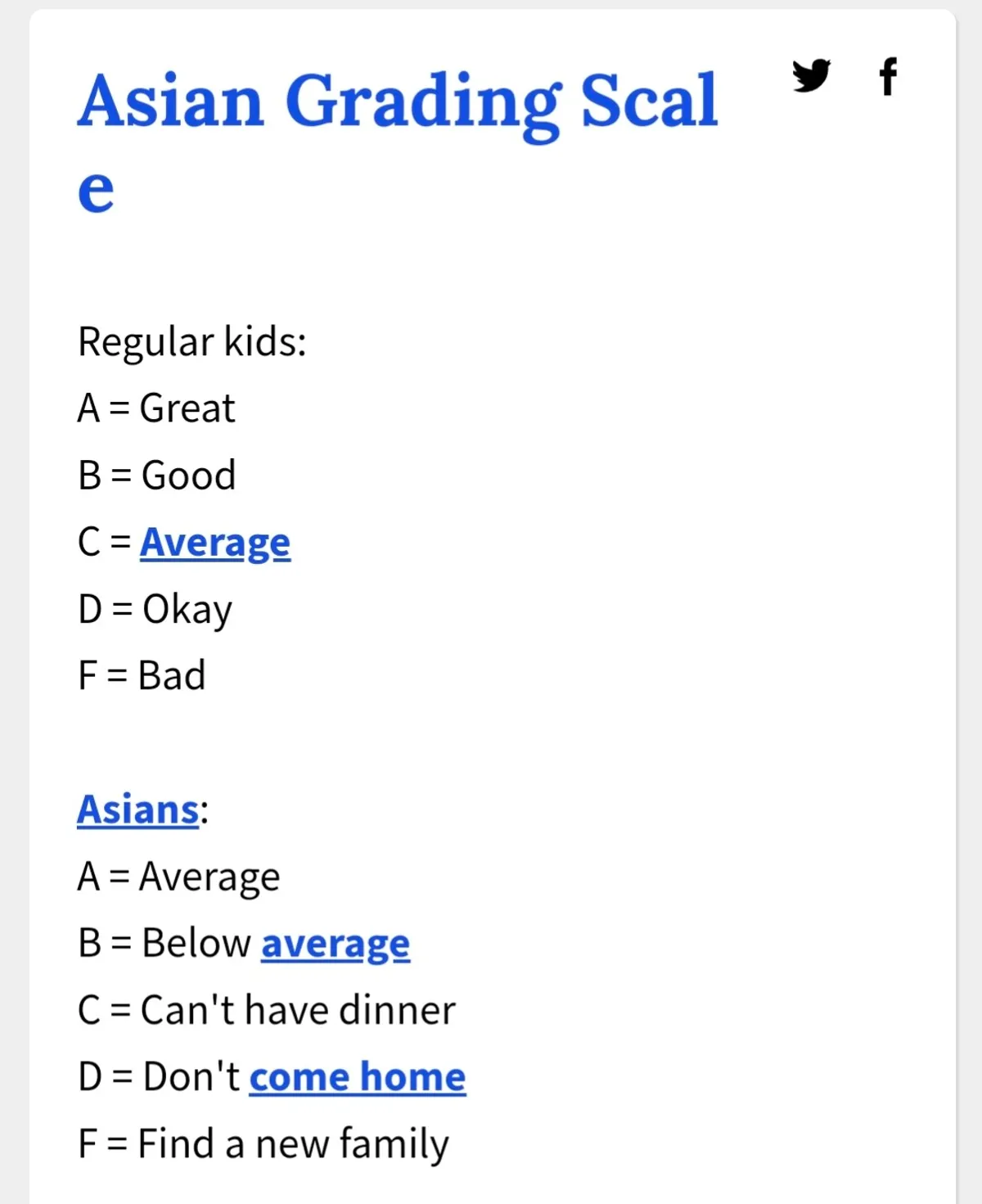Click the word 'Don't' before 'come home'
This screenshot has width=982, height=1204.
pos(191,1077)
